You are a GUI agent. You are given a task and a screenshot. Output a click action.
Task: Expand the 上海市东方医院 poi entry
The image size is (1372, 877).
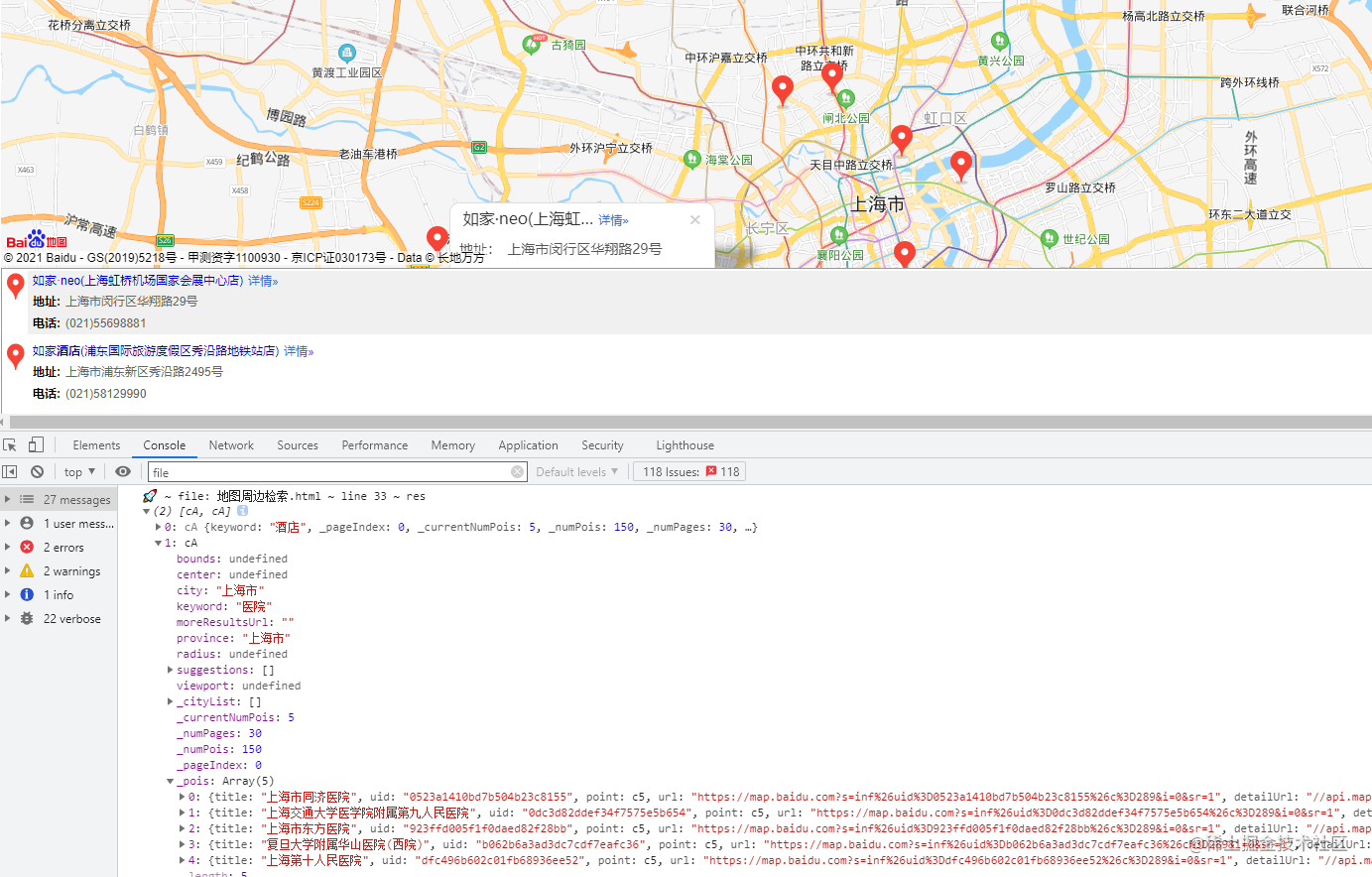[x=183, y=829]
